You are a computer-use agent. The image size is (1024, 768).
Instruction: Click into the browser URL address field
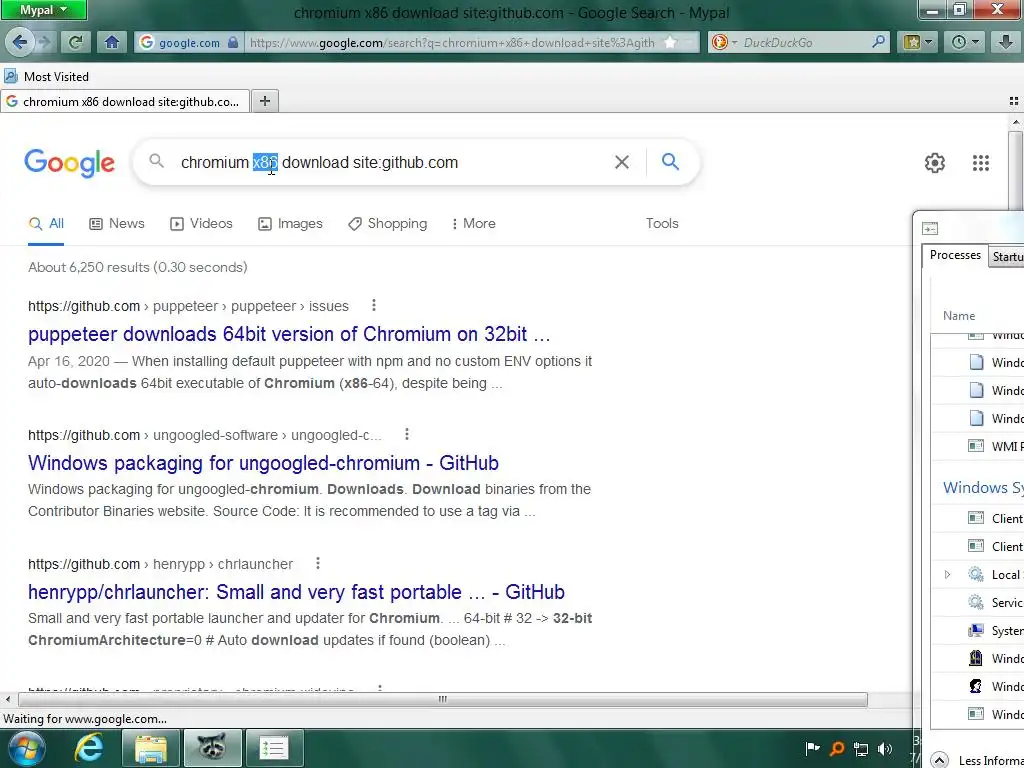[x=452, y=42]
